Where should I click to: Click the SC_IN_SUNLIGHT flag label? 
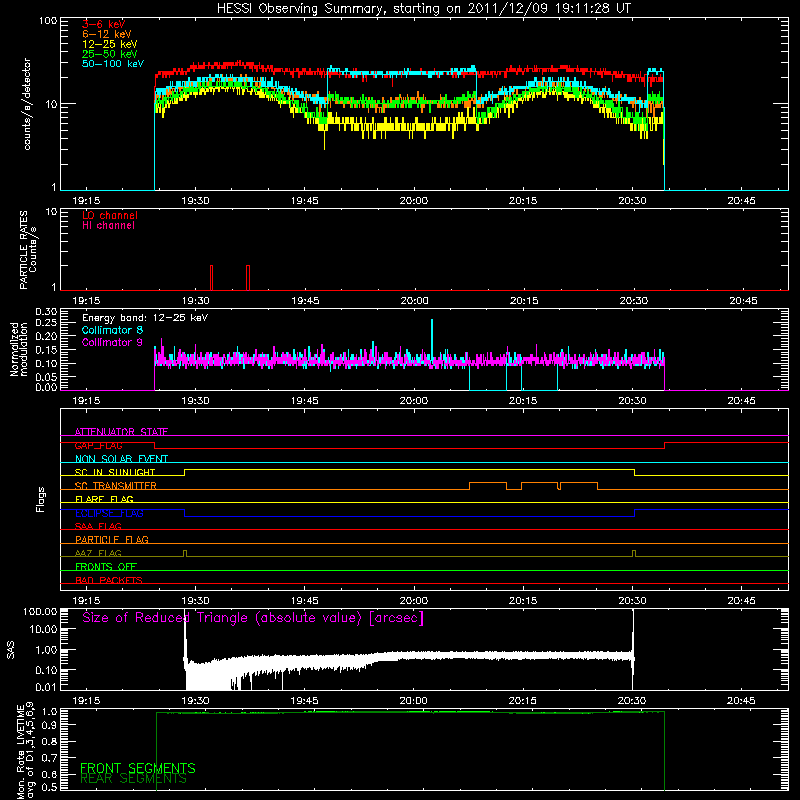click(115, 472)
